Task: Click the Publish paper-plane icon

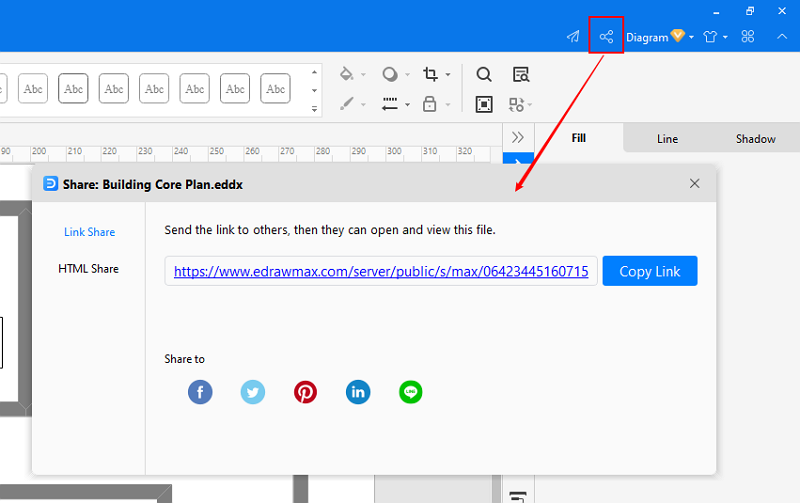Action: pos(573,36)
